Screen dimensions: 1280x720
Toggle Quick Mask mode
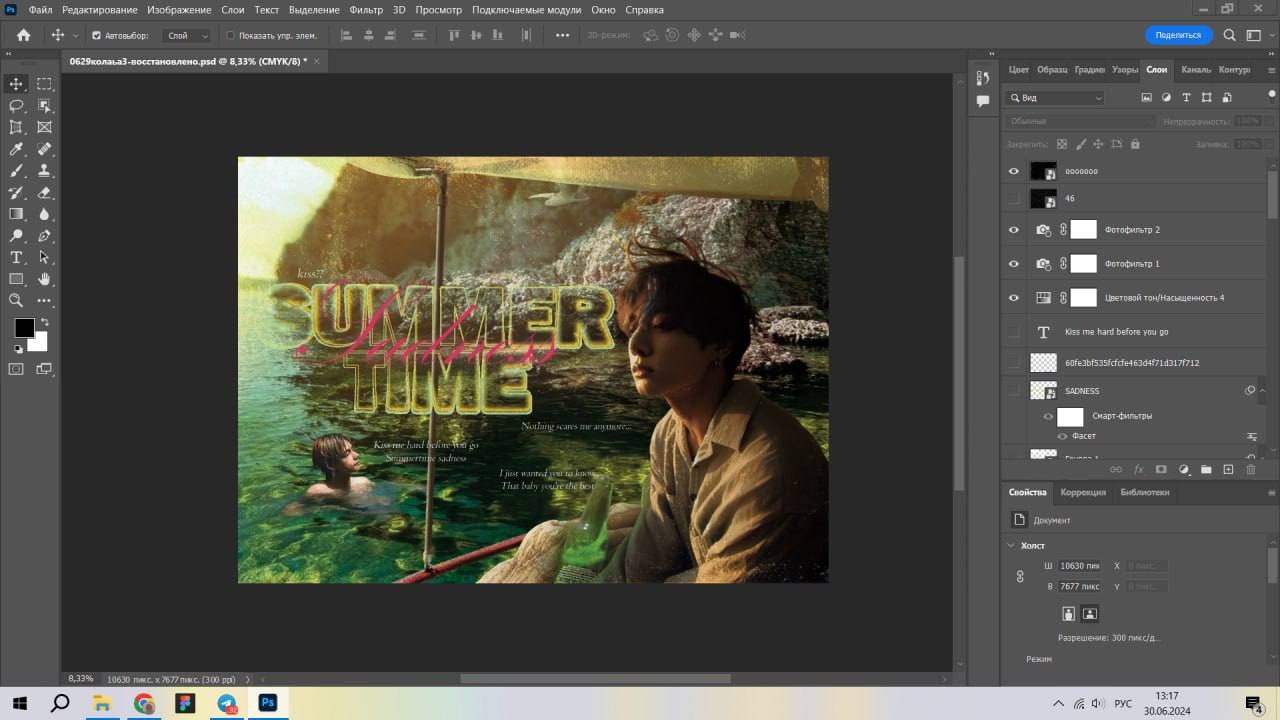pyautogui.click(x=16, y=369)
